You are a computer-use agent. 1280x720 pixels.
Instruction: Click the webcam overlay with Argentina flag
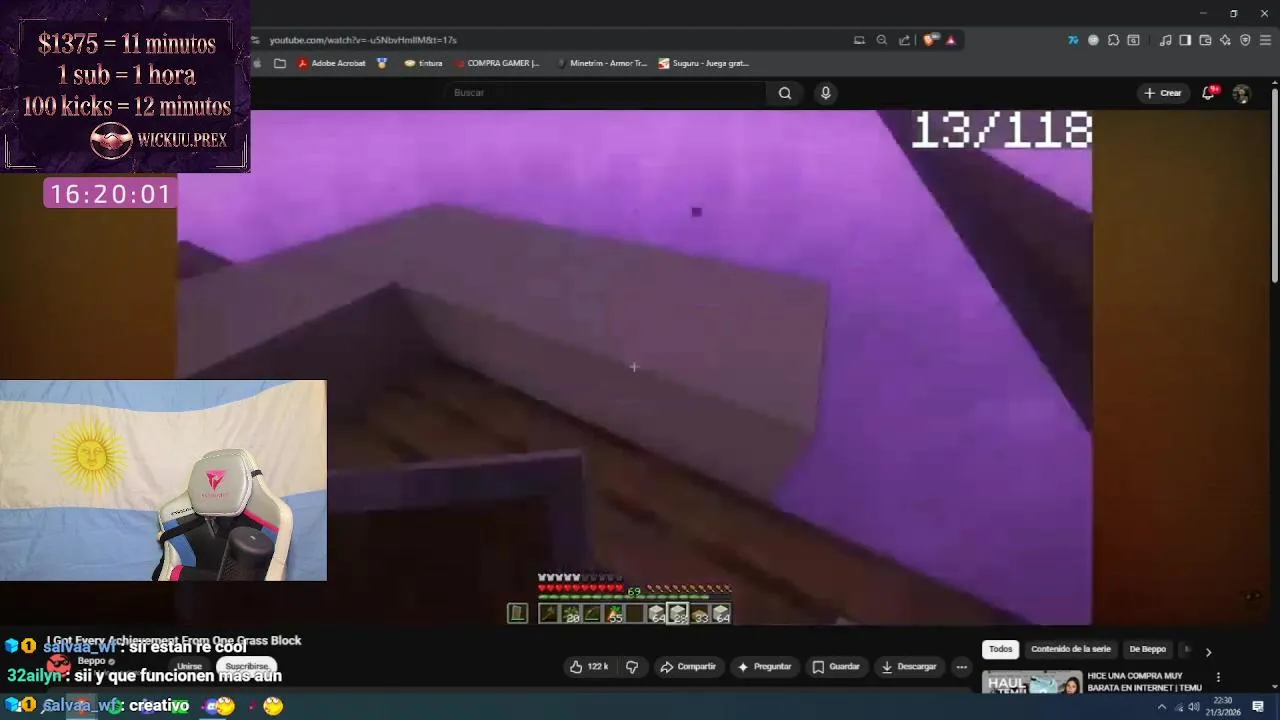tap(163, 480)
